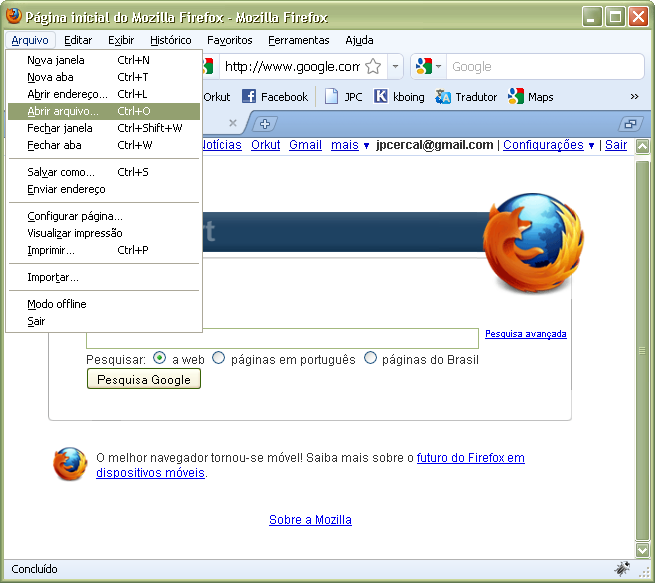The image size is (655, 583).
Task: Open 'futuro do Firefox em' link
Action: coord(470,458)
